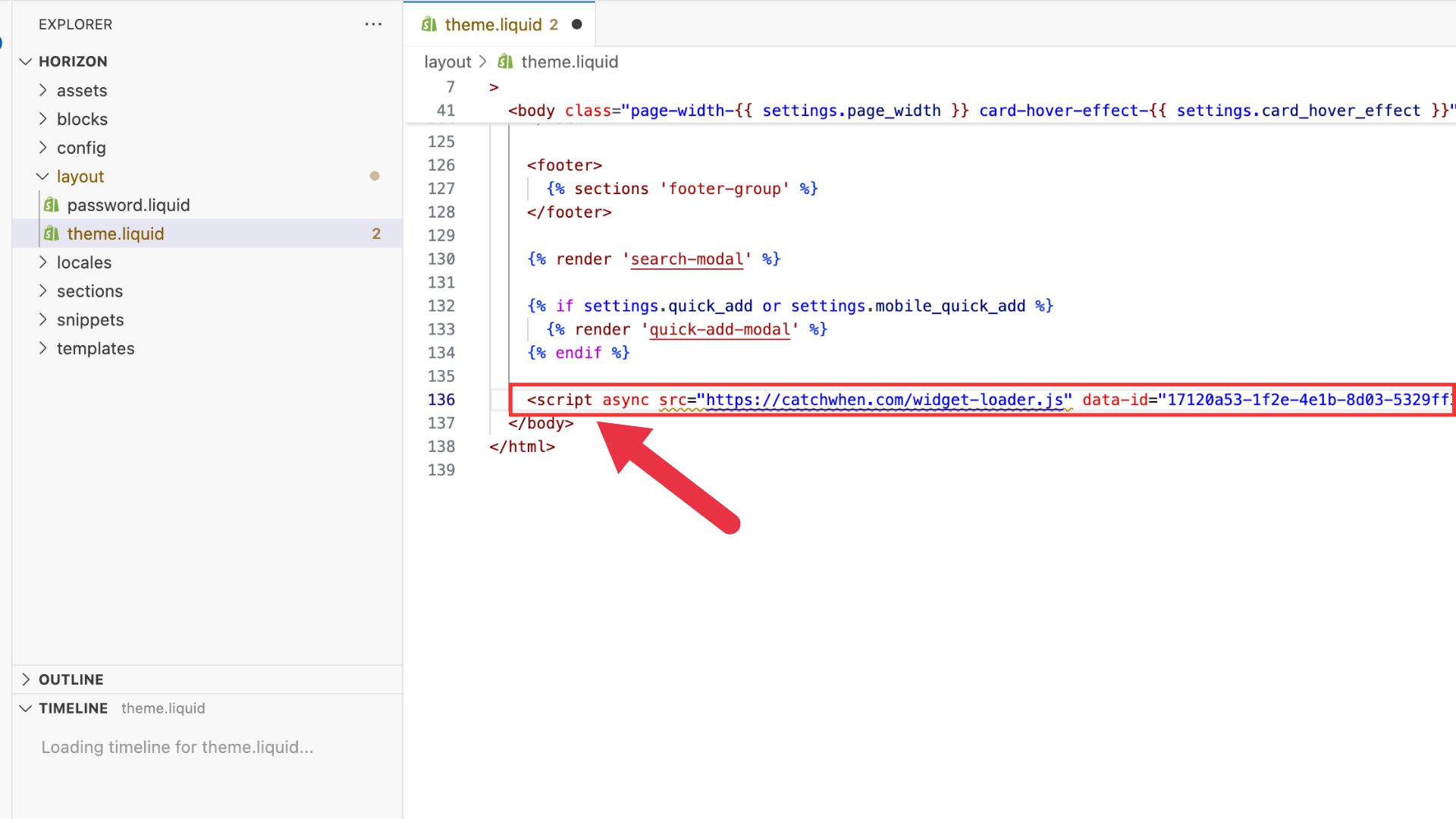Click Shopify icon in breadcrumb path
The height and width of the screenshot is (819, 1456).
point(506,61)
